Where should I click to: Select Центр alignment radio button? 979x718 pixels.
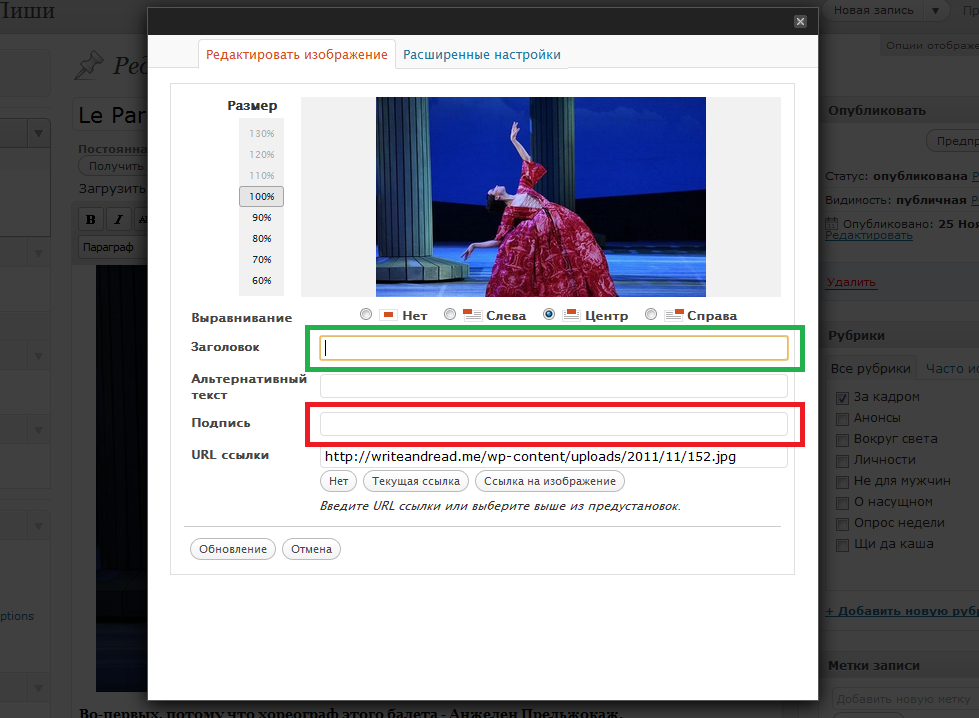[x=549, y=315]
